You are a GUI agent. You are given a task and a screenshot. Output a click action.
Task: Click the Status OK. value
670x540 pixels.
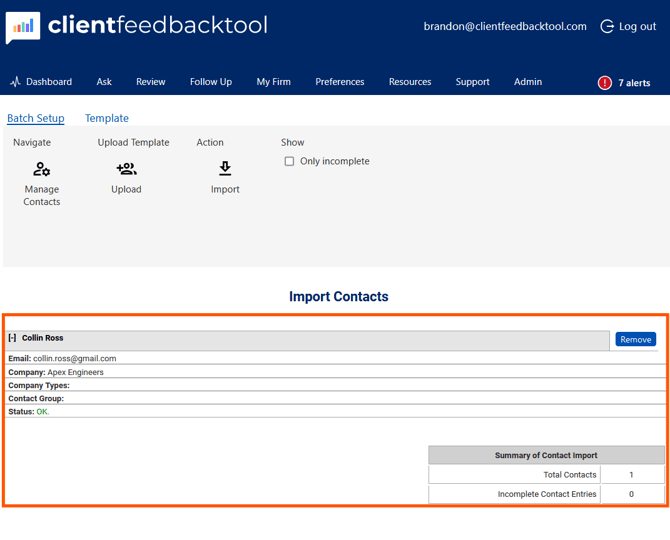[x=43, y=412]
